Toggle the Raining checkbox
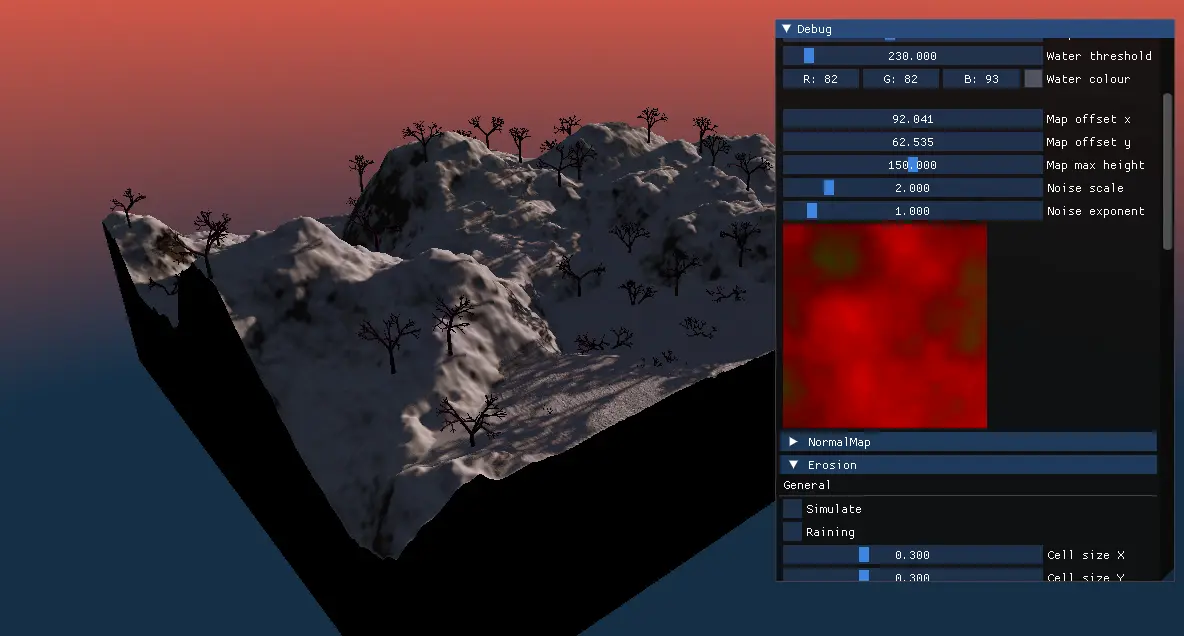 [792, 532]
